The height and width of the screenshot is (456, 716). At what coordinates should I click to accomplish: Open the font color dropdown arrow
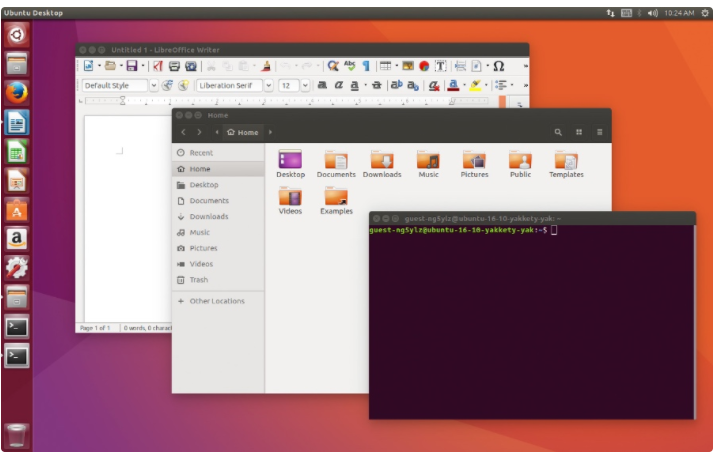pyautogui.click(x=464, y=85)
